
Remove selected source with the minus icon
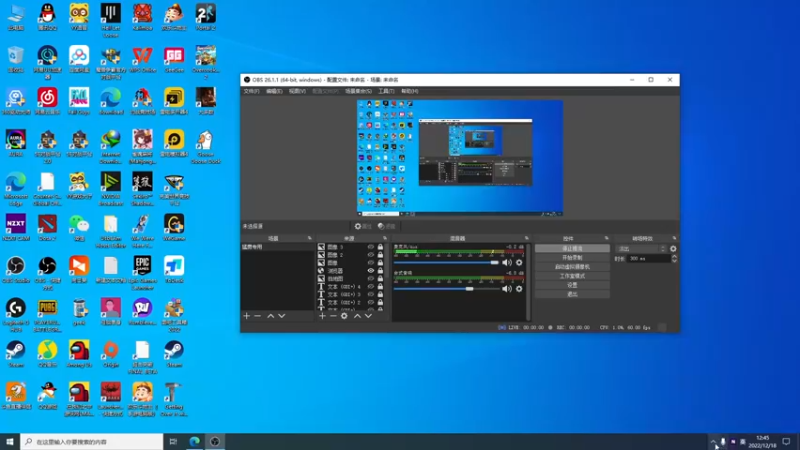tap(333, 316)
